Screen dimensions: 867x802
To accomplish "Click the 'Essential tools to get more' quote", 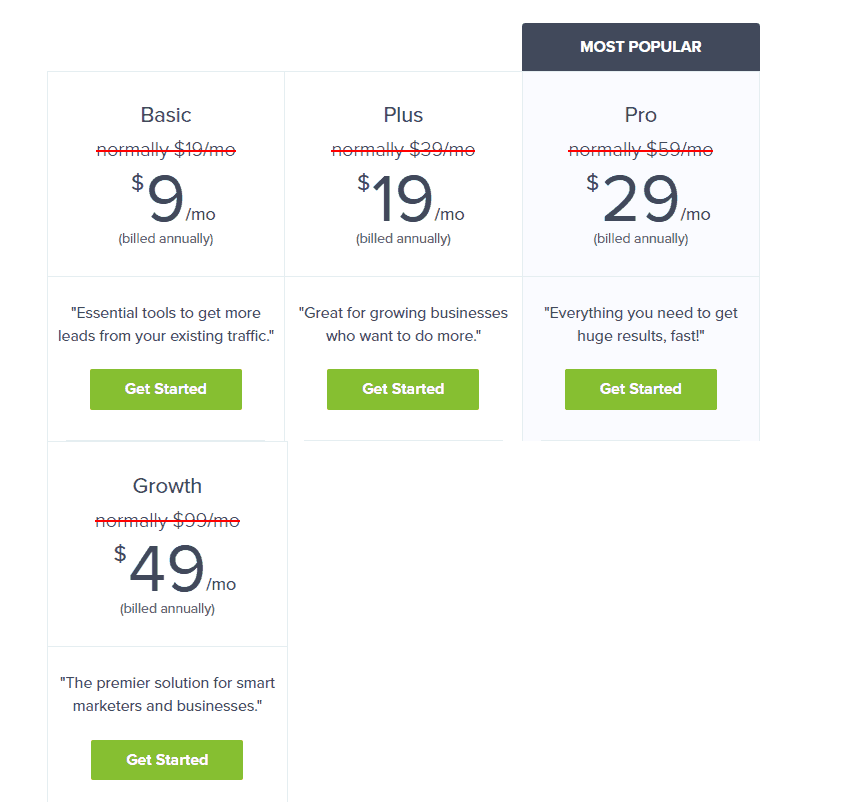I will click(166, 325).
